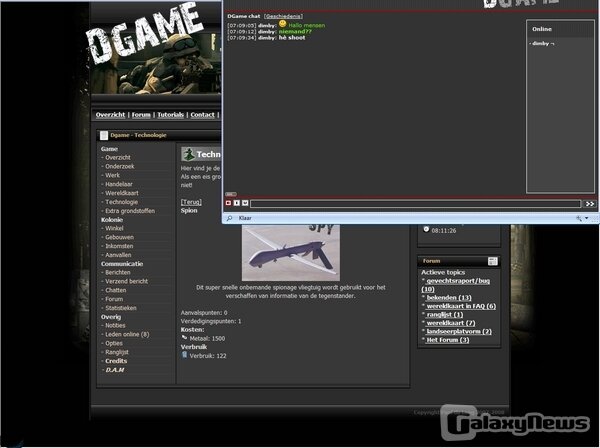Image resolution: width=600 pixels, height=448 pixels.
Task: Open forum topic wereldkaart (7)
Action: (x=450, y=323)
